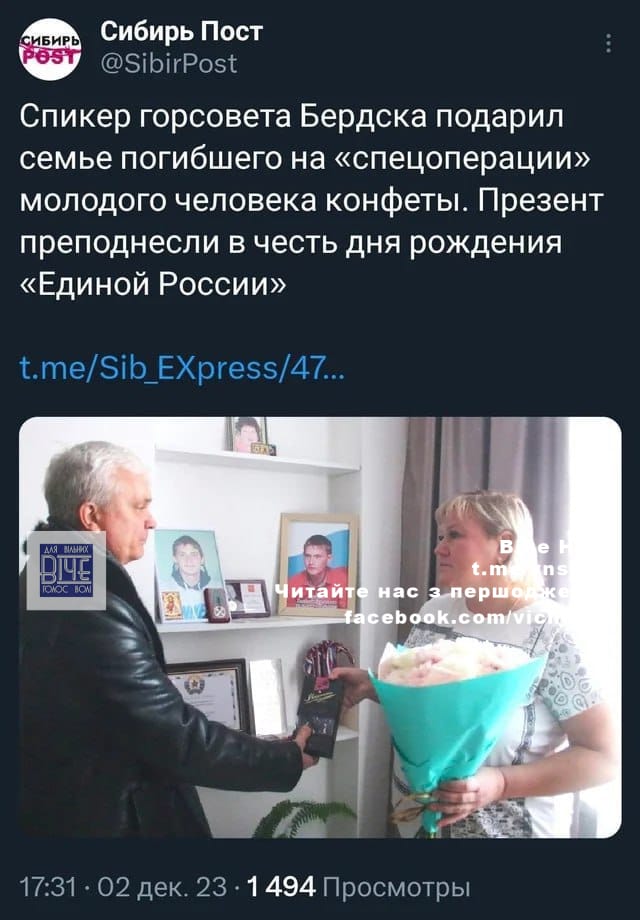Click the 02 дек. 23 date
Image resolution: width=640 pixels, height=920 pixels.
tap(162, 887)
